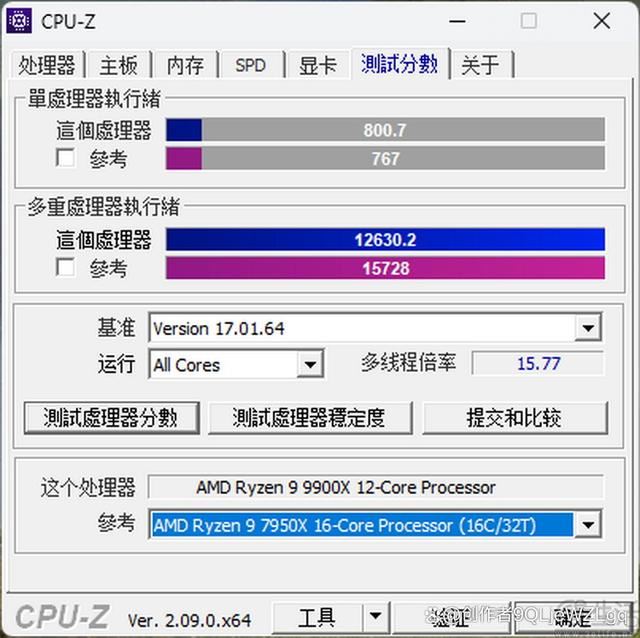Select the SPD tab
This screenshot has height=638, width=640.
(250, 65)
